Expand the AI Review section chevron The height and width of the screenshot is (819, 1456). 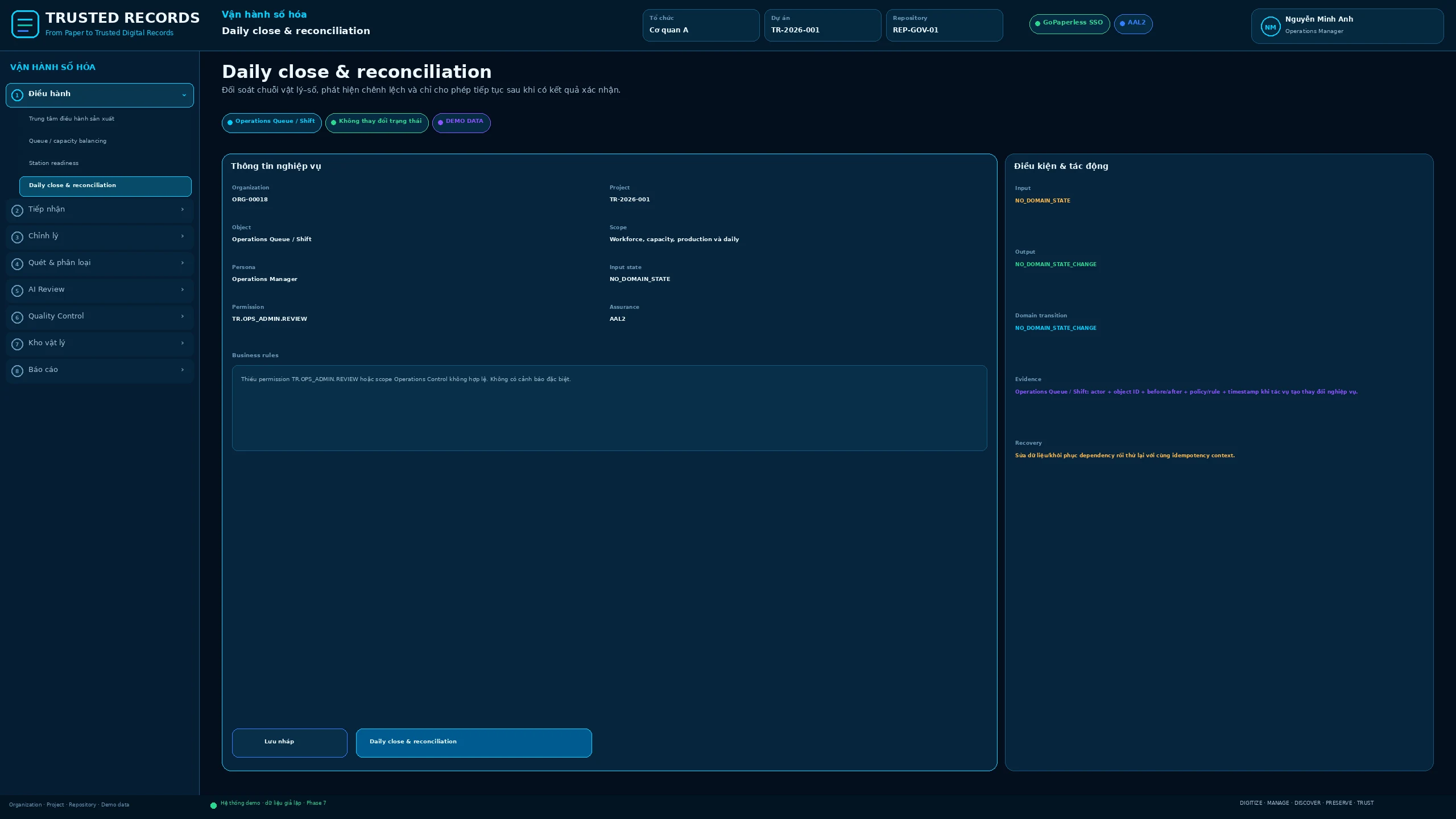[x=183, y=289]
